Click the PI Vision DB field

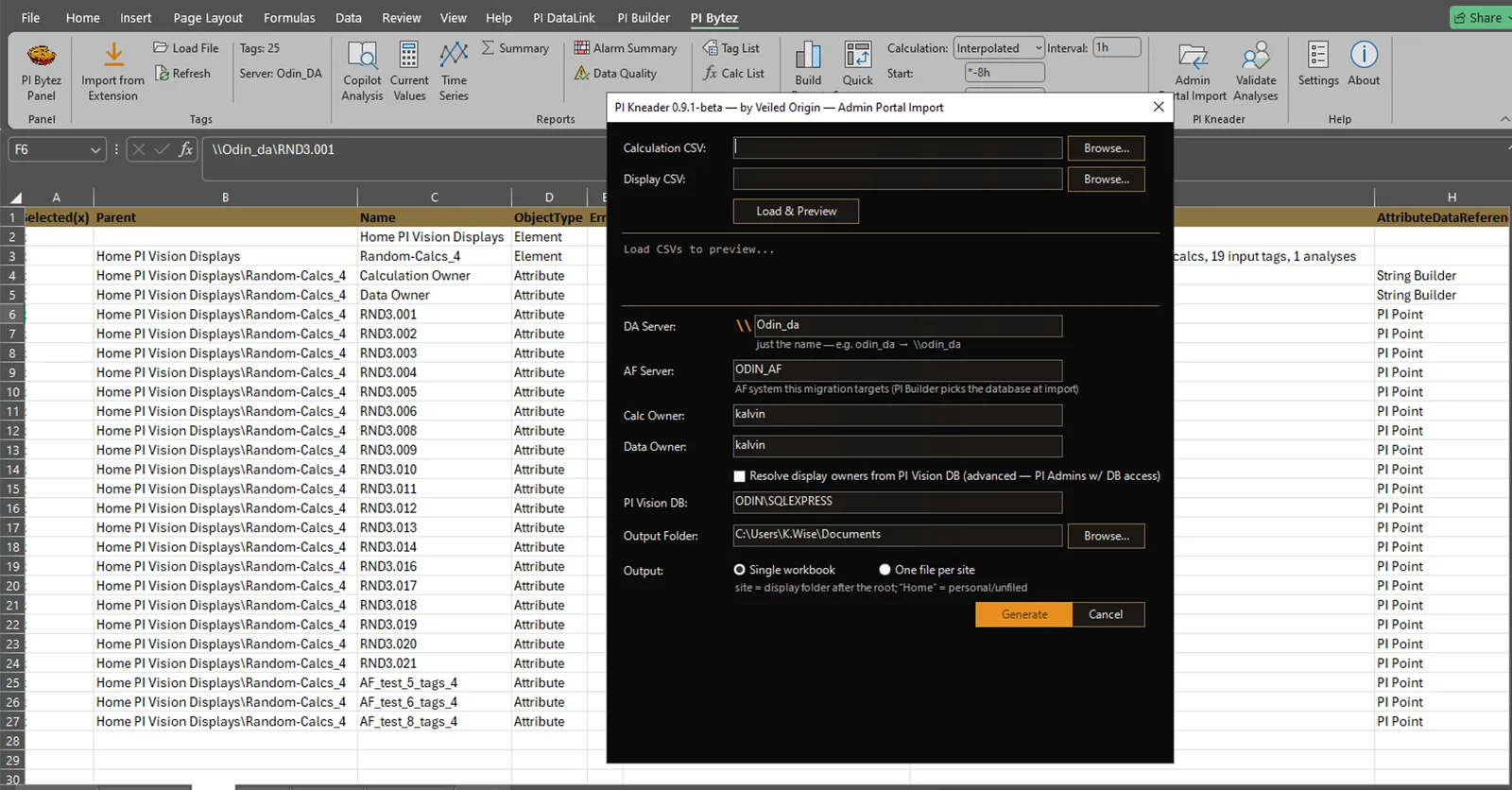coord(898,503)
